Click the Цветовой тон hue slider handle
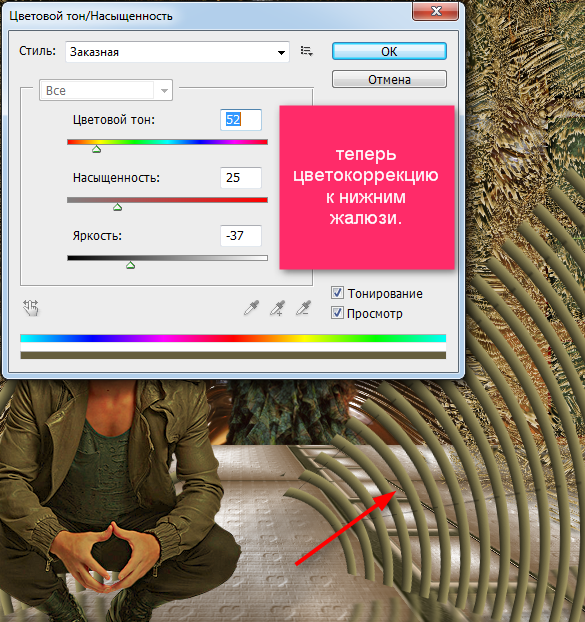585x622 pixels. point(96,149)
